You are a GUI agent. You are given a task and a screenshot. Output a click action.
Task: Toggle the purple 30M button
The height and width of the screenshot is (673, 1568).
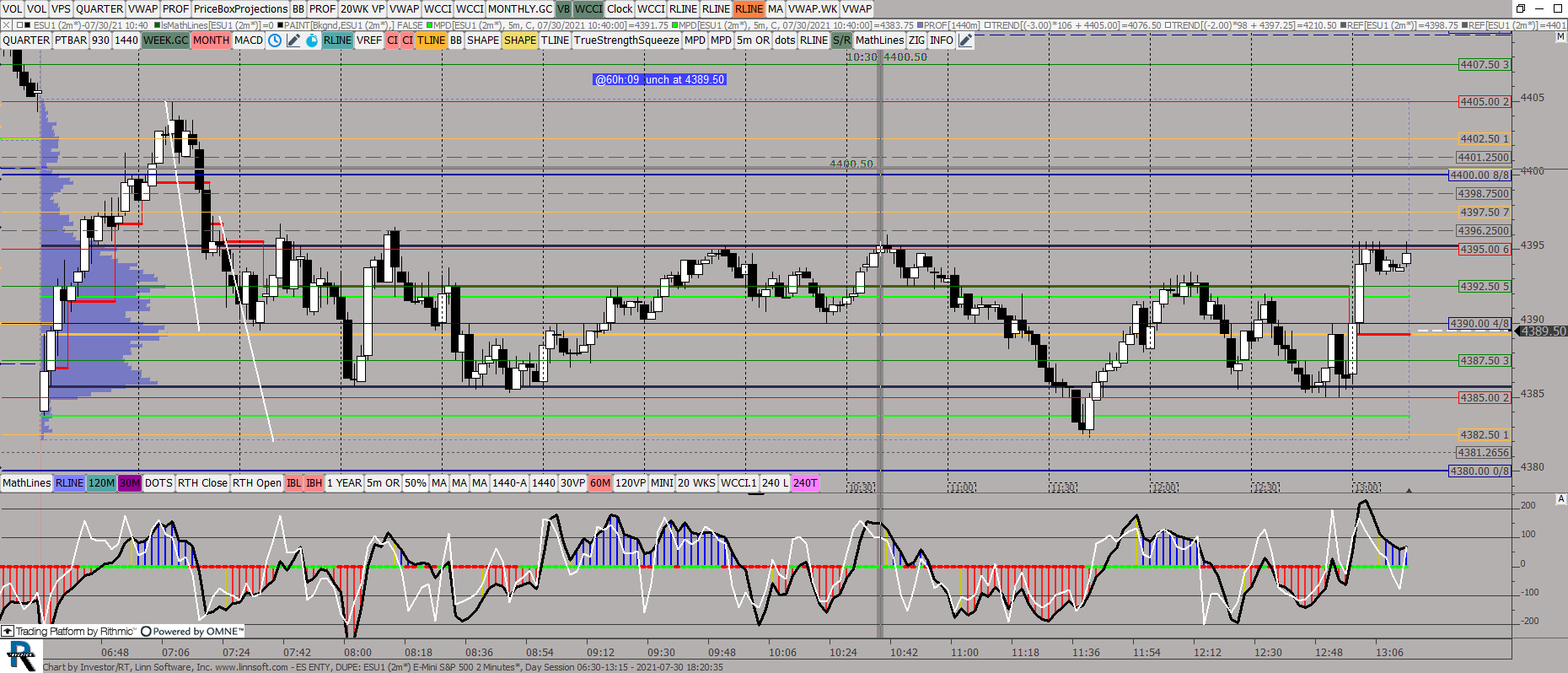coord(129,483)
